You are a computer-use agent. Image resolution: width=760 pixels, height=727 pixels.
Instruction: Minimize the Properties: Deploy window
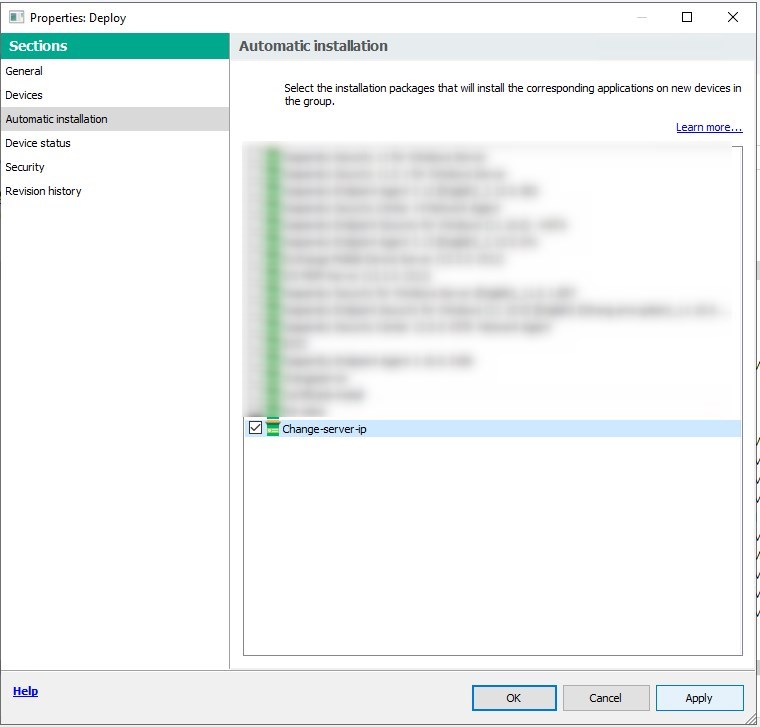tap(641, 17)
